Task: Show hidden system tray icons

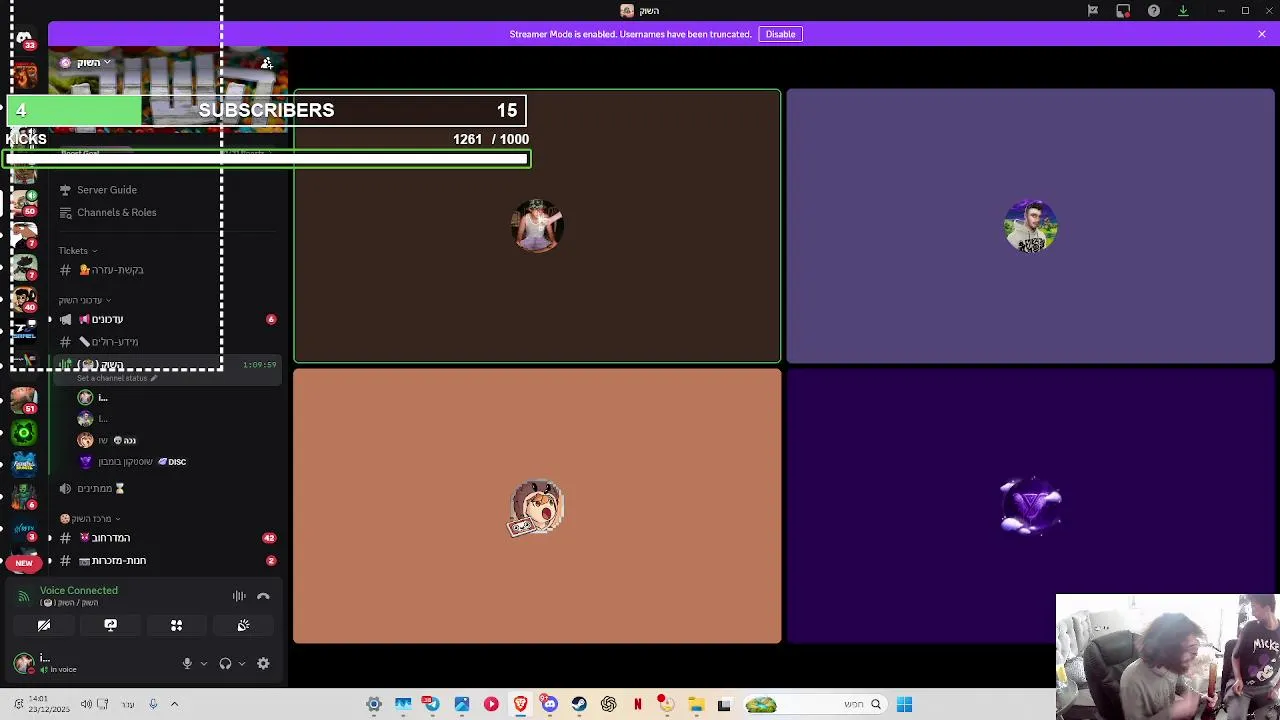Action: (x=174, y=704)
